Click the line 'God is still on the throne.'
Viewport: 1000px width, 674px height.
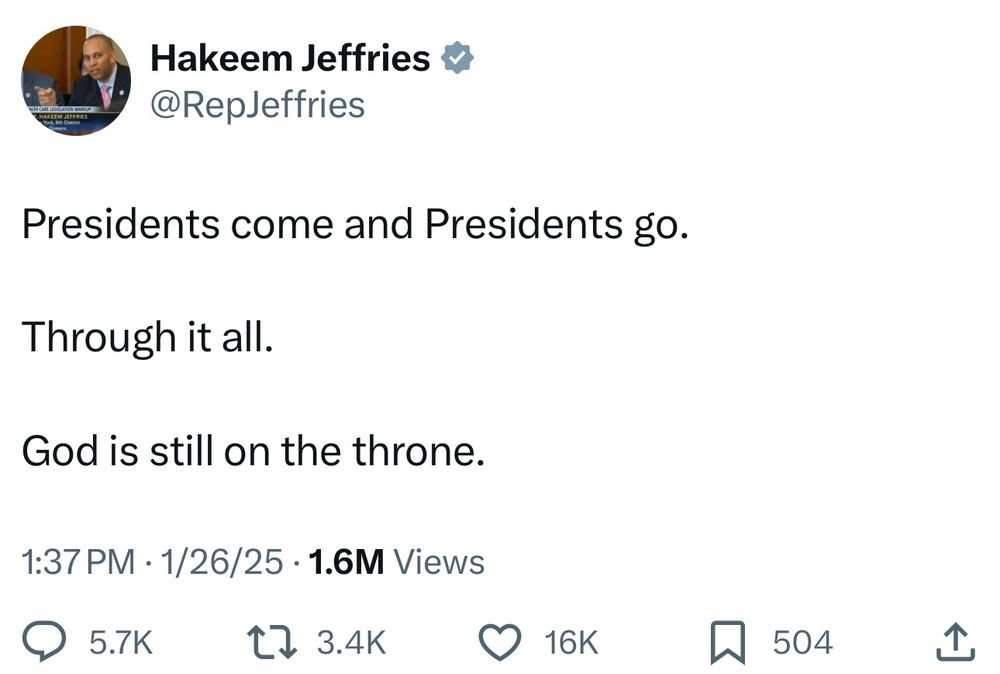[x=253, y=452]
